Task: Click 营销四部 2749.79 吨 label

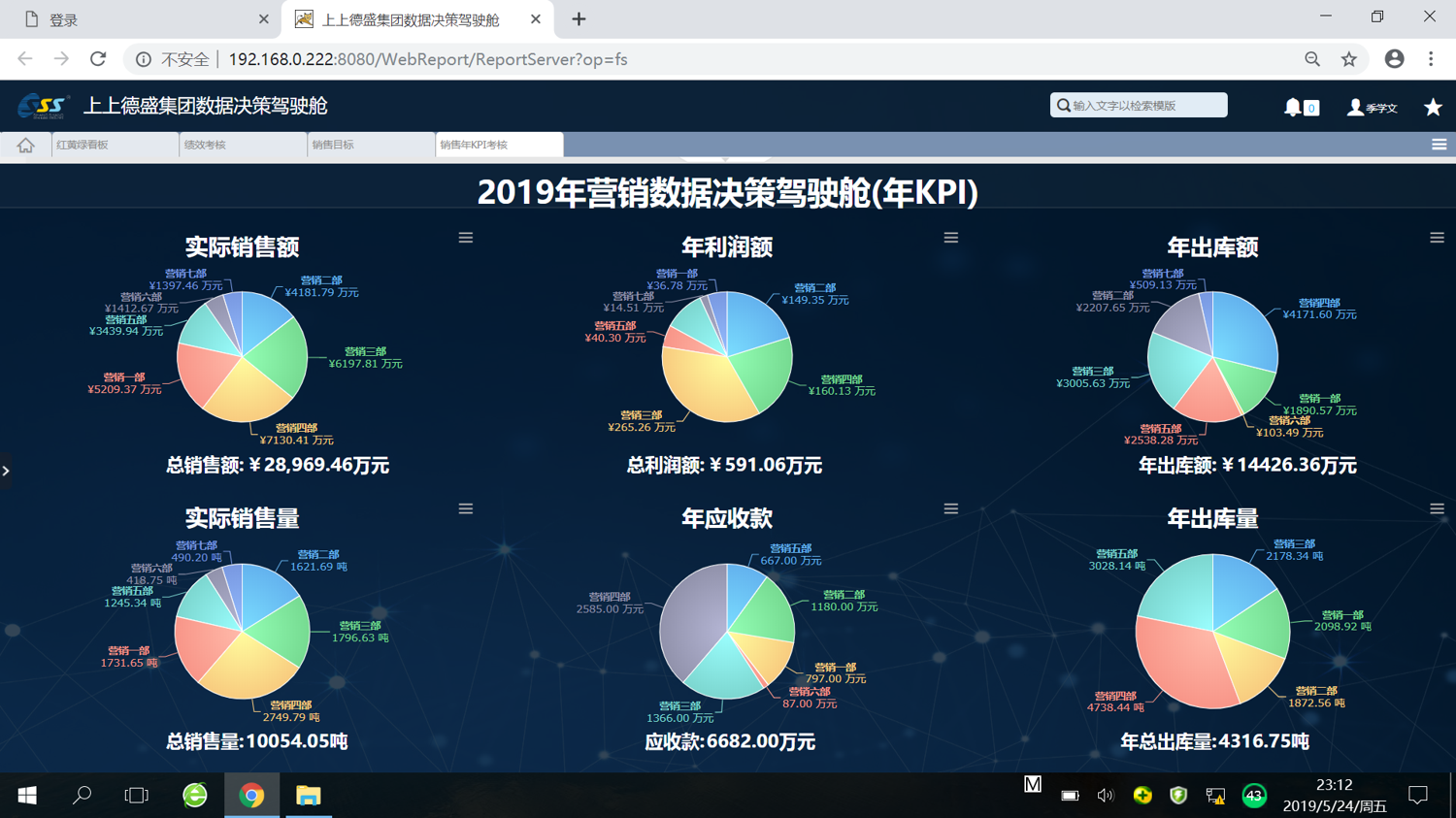Action: pos(291,711)
